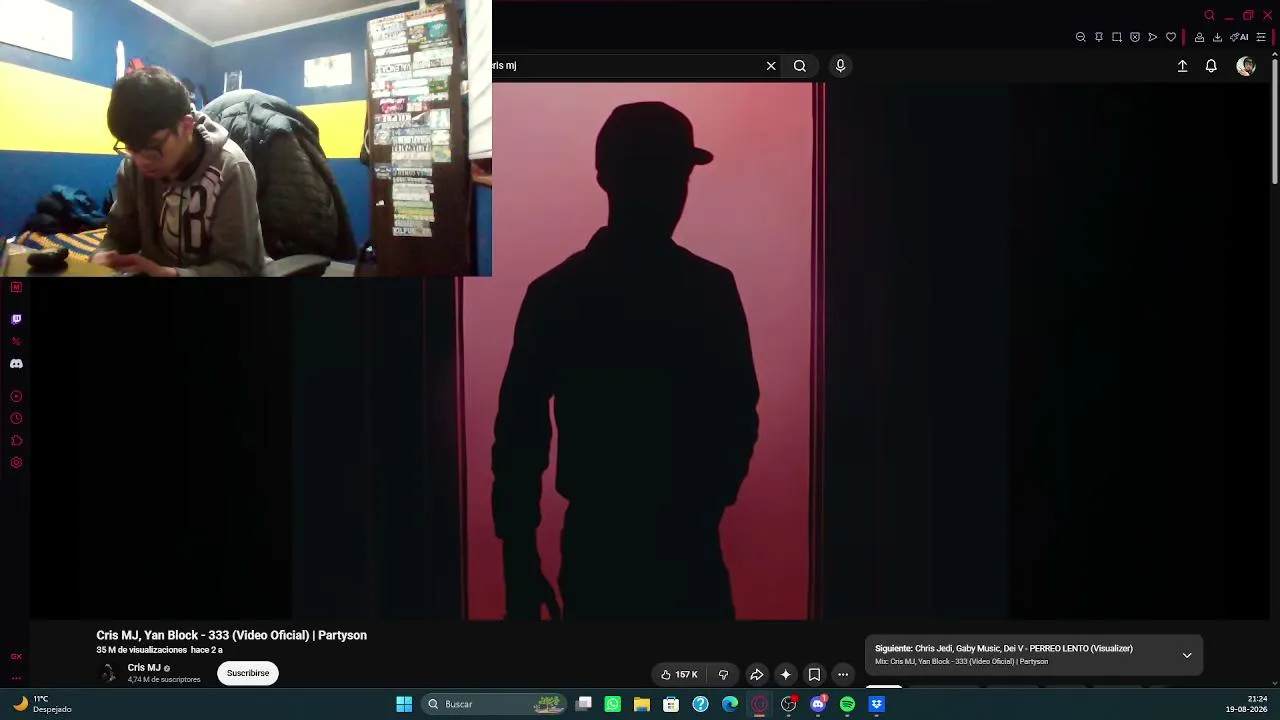Share the video with the arrow button
1280x720 pixels.
(x=757, y=675)
